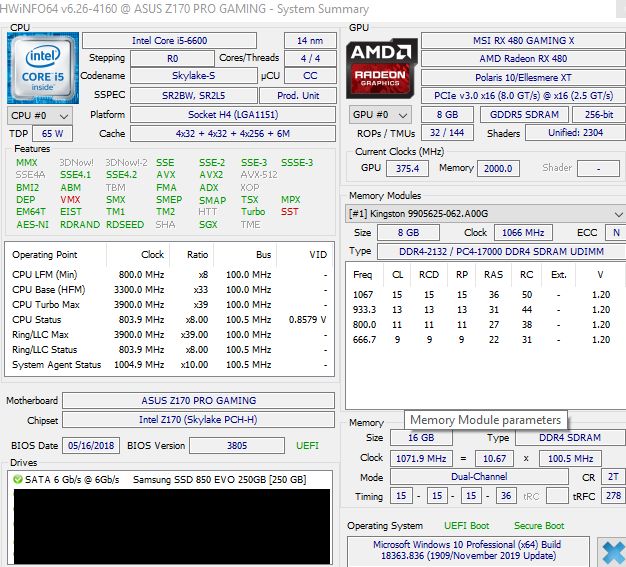The width and height of the screenshot is (626, 567).
Task: Click the 1066 MHz module clock field
Action: pyautogui.click(x=523, y=233)
